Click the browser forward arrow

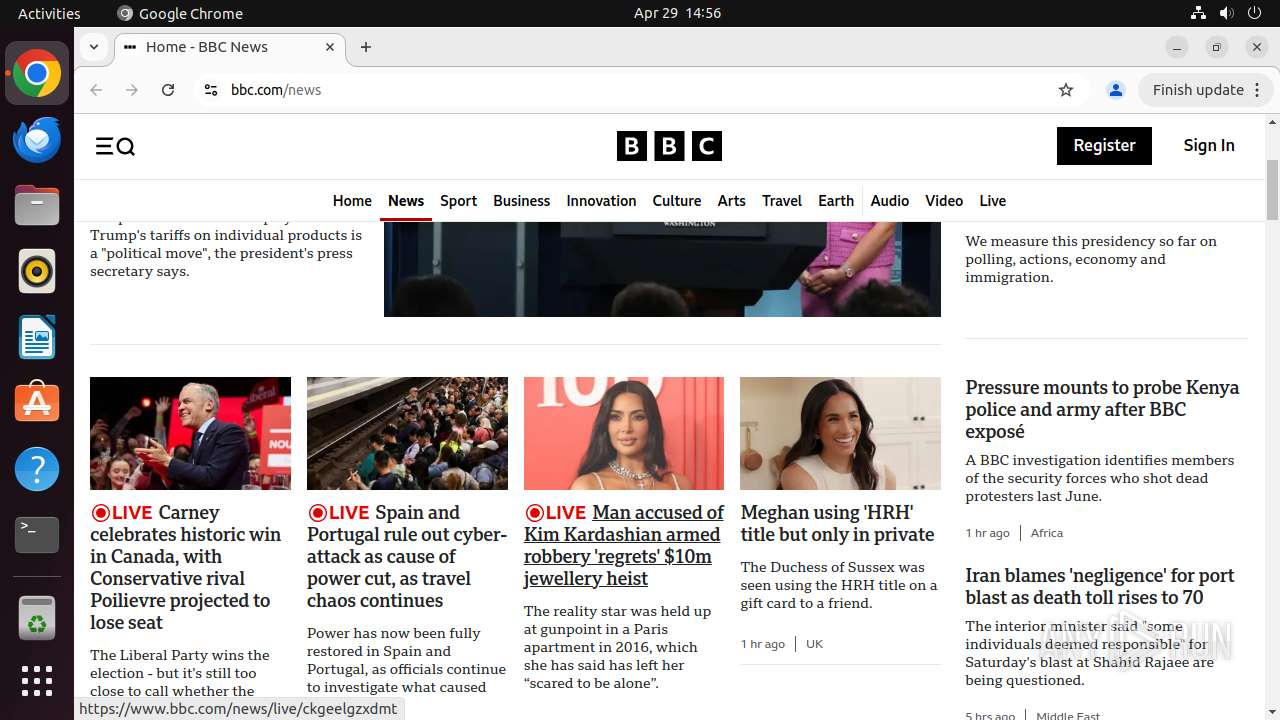(132, 90)
